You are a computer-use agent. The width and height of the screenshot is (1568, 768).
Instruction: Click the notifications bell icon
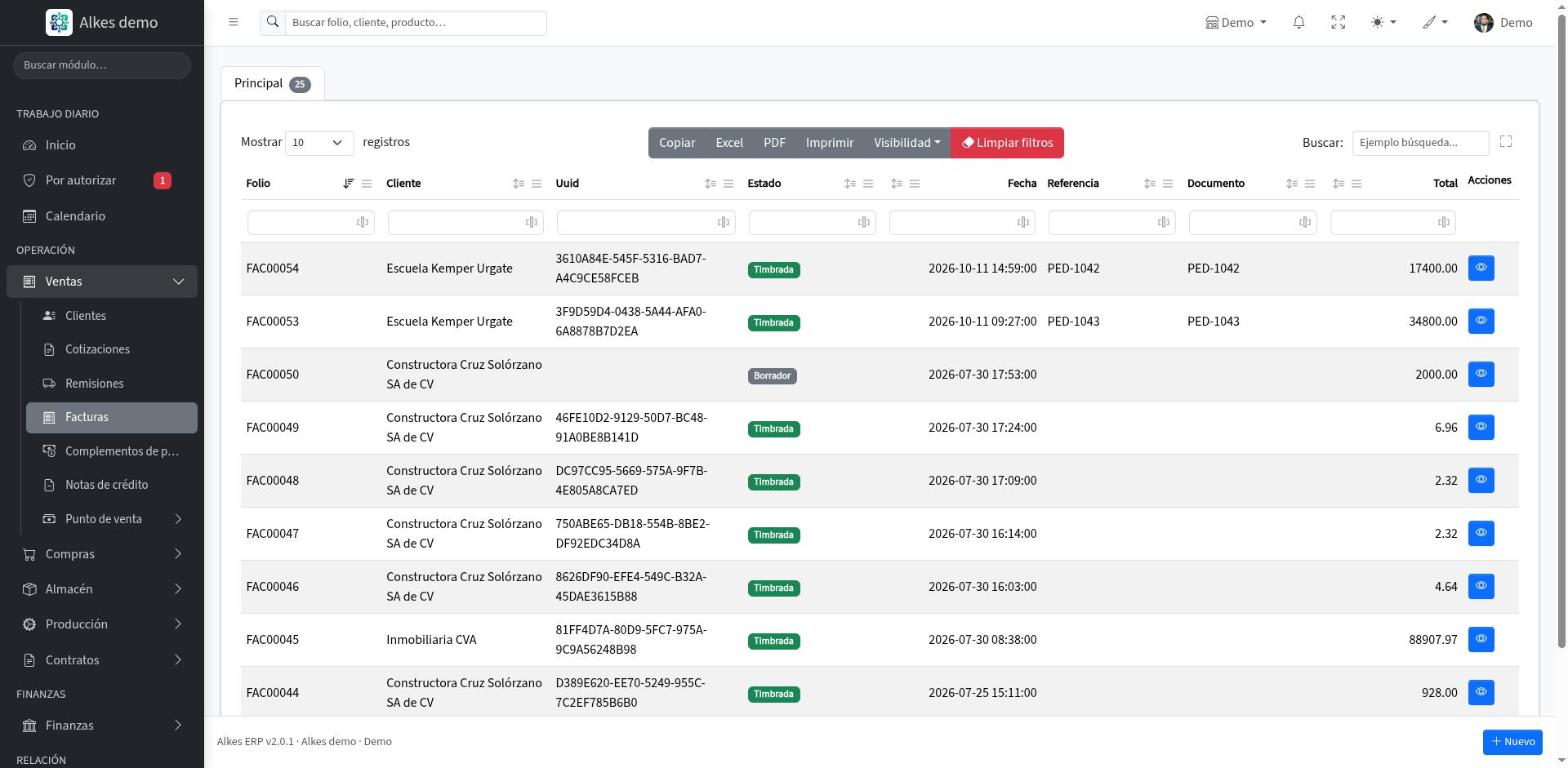tap(1298, 22)
